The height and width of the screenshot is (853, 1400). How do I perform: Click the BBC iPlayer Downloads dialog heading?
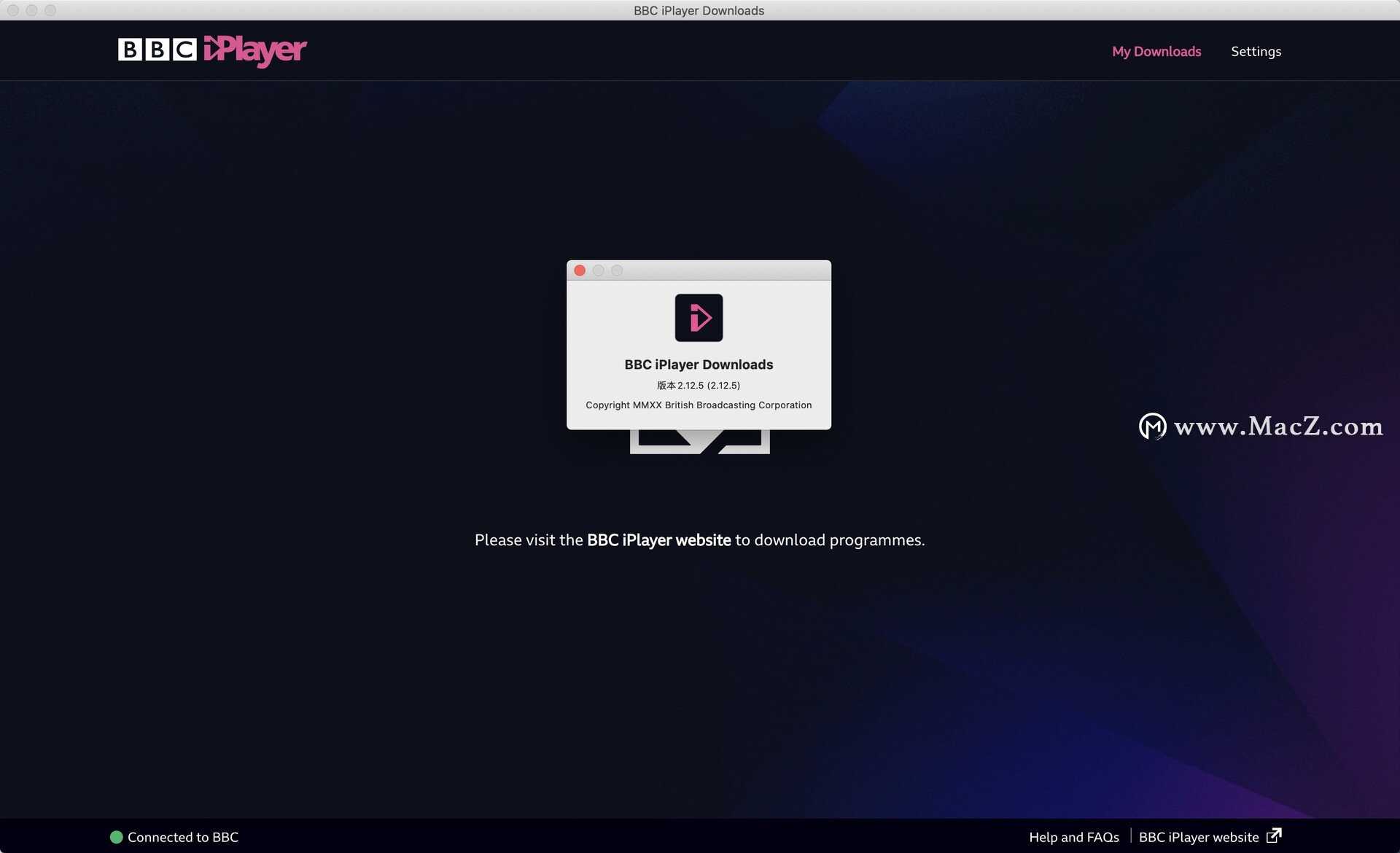click(699, 365)
